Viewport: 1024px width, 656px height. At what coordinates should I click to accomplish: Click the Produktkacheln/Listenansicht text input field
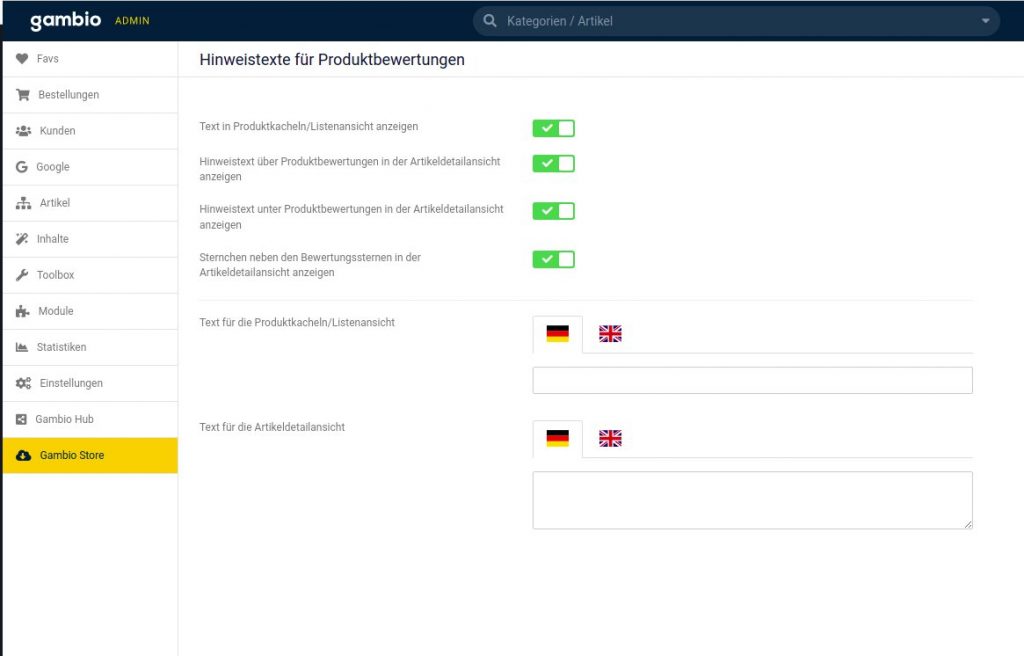coord(752,380)
